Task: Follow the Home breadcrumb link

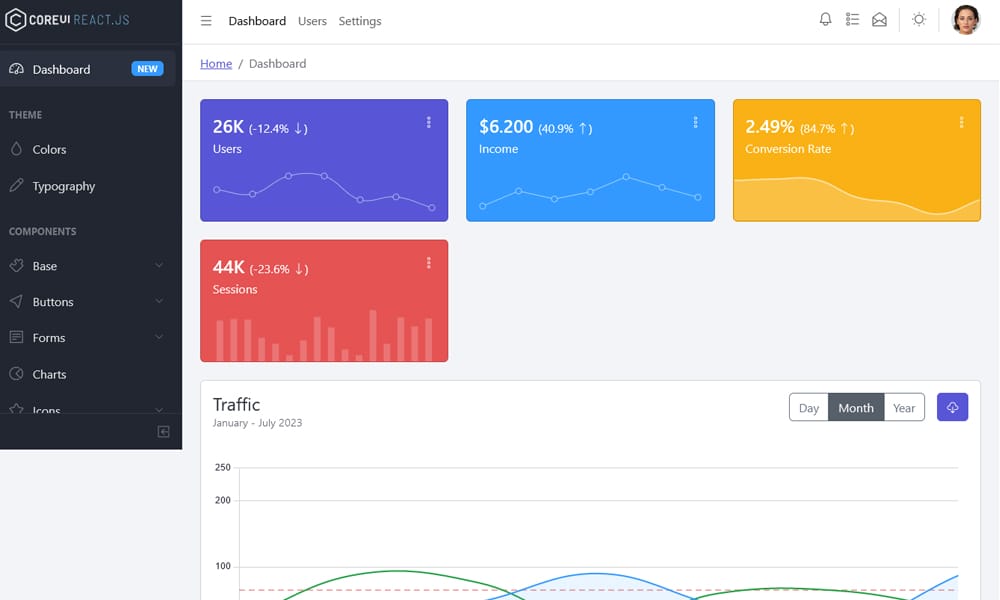Action: [x=216, y=63]
